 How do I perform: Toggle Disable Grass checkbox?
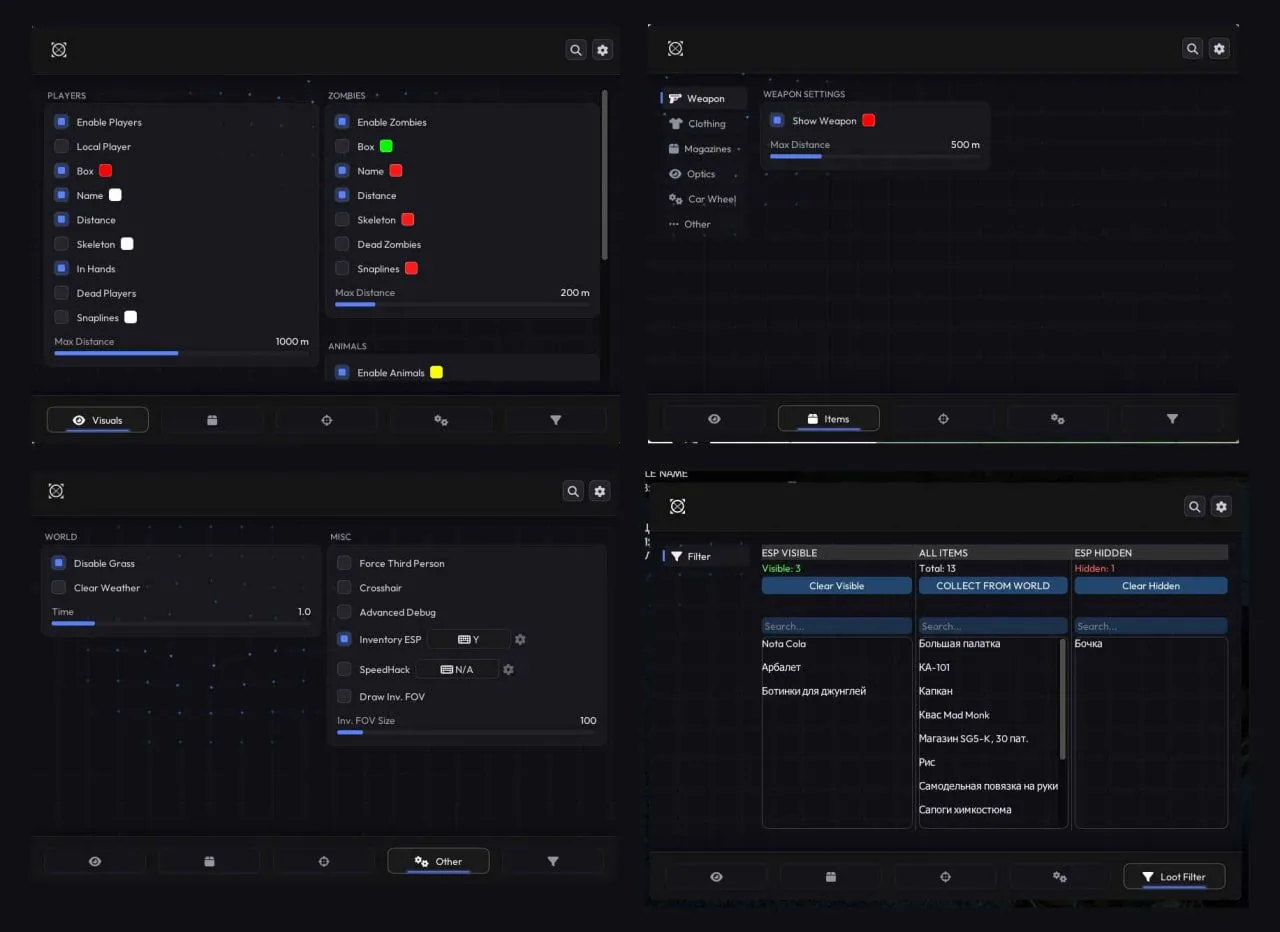click(59, 563)
